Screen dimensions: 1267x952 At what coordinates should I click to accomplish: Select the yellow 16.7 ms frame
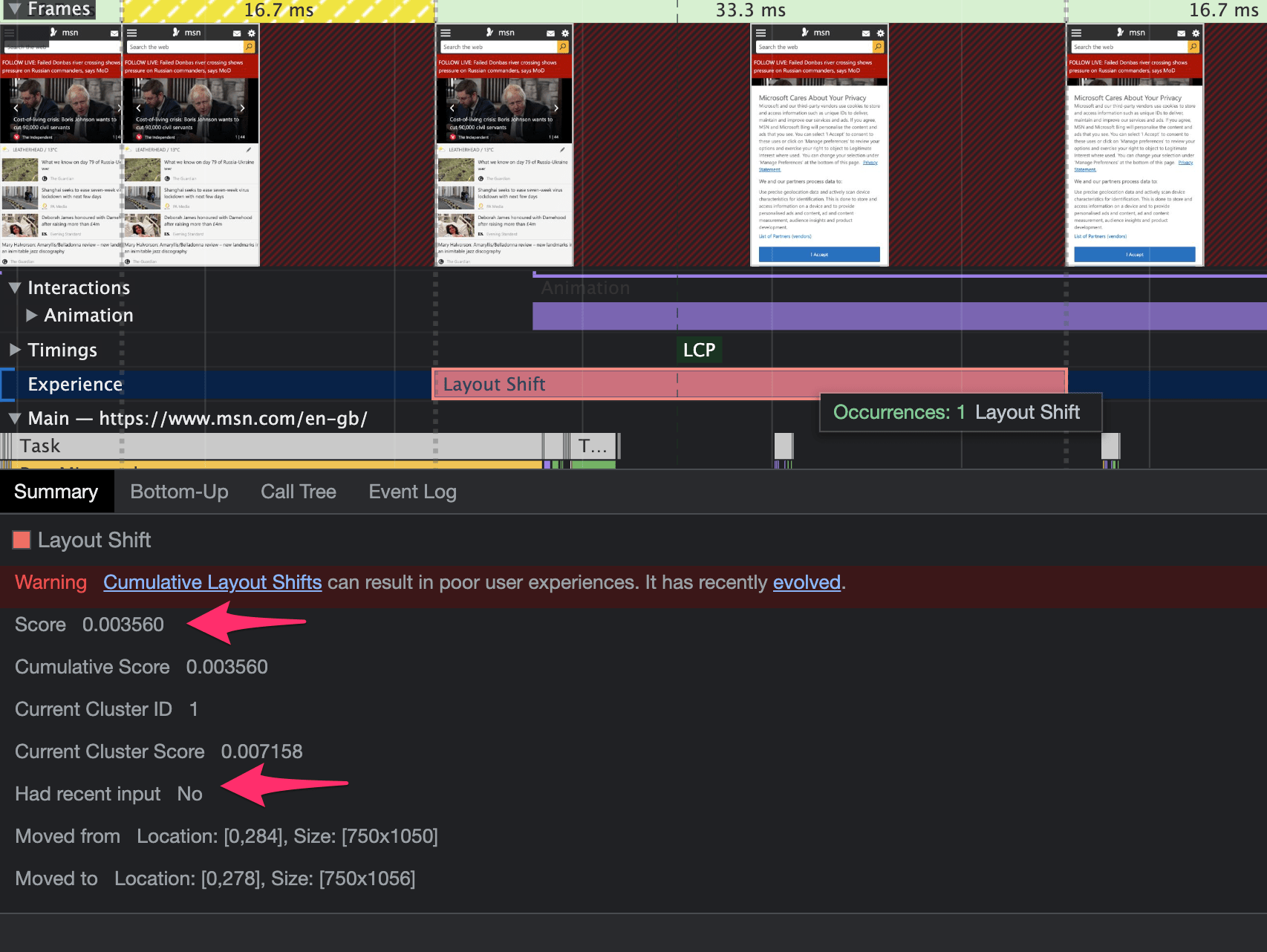(x=279, y=10)
